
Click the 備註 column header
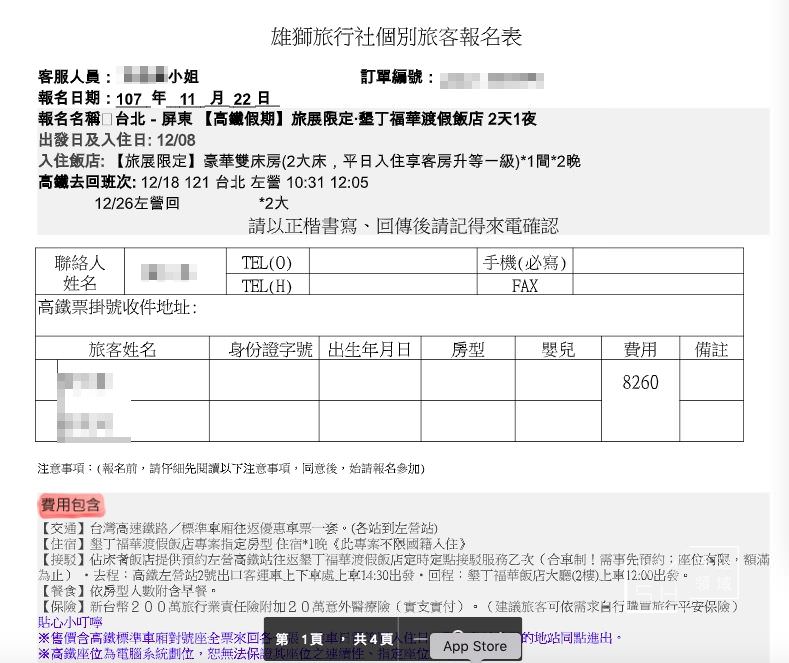tap(711, 349)
